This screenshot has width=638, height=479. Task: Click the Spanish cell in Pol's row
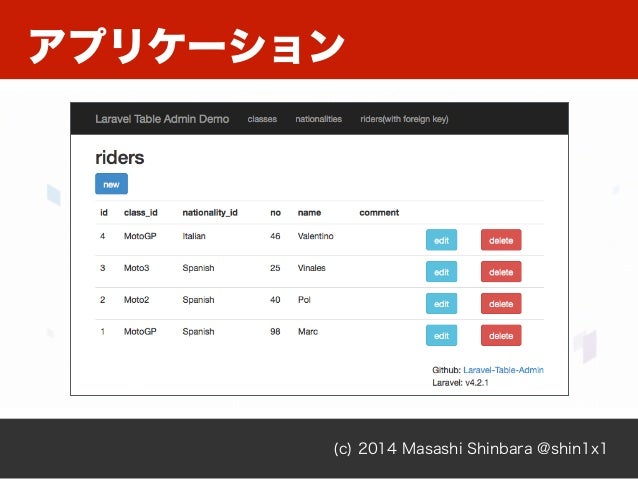click(198, 300)
